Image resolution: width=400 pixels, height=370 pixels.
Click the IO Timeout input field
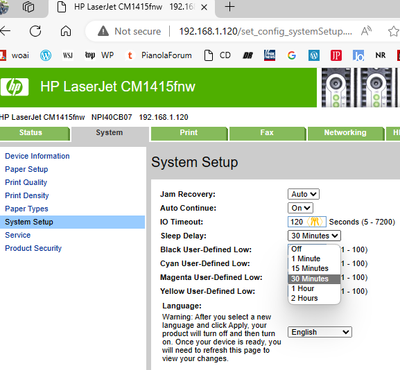[x=307, y=222]
